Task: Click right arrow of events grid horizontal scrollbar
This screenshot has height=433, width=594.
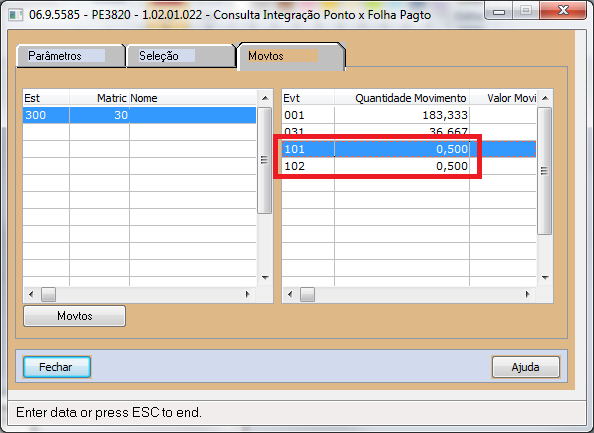Action: (527, 294)
